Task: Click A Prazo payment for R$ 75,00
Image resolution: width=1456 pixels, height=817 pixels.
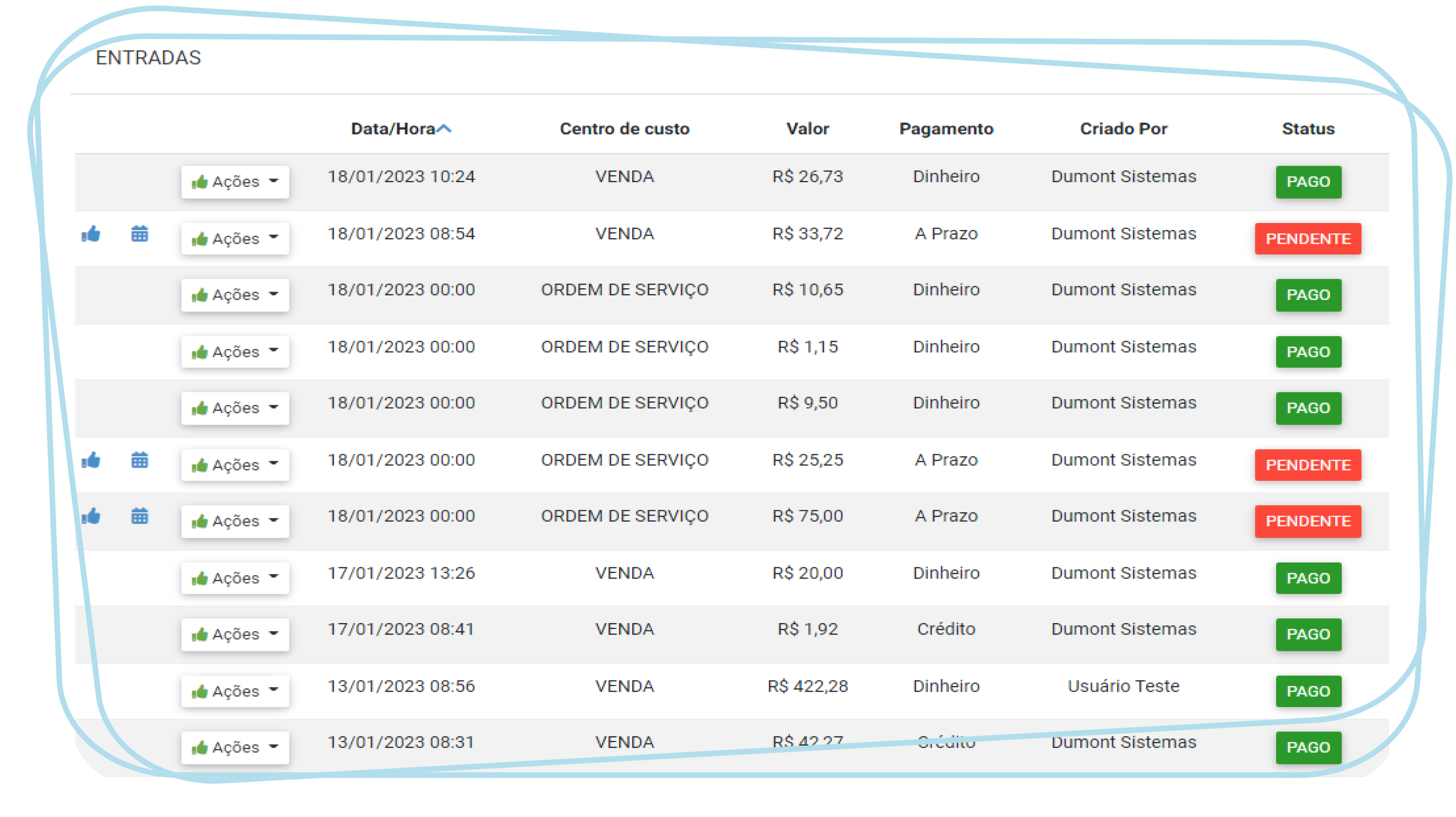Action: (x=946, y=516)
